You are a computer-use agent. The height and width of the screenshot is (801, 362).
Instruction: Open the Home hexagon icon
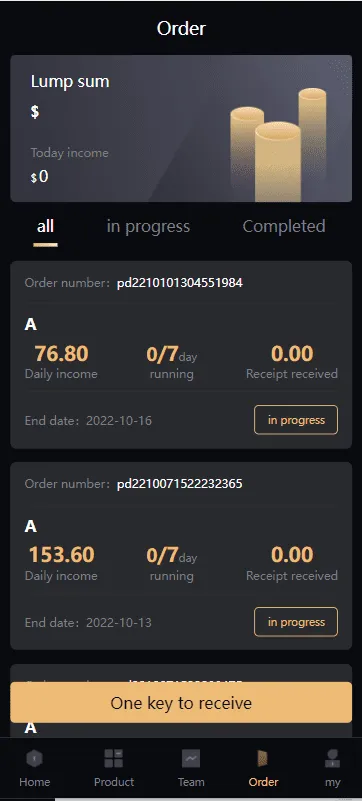point(35,759)
